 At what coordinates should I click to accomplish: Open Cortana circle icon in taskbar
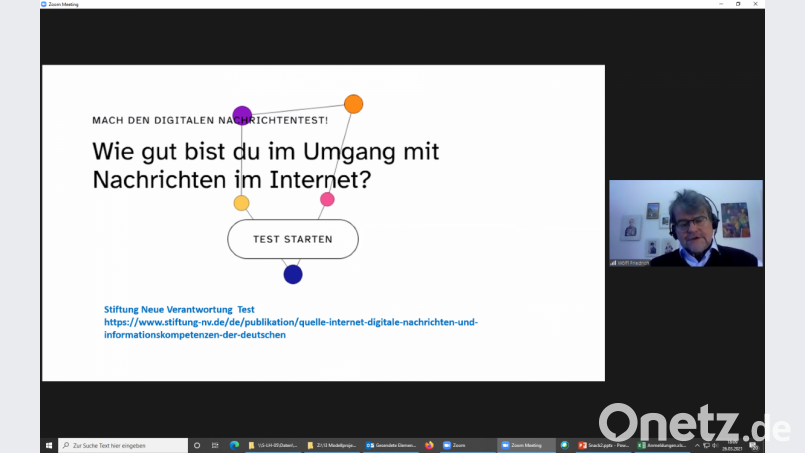tap(197, 445)
